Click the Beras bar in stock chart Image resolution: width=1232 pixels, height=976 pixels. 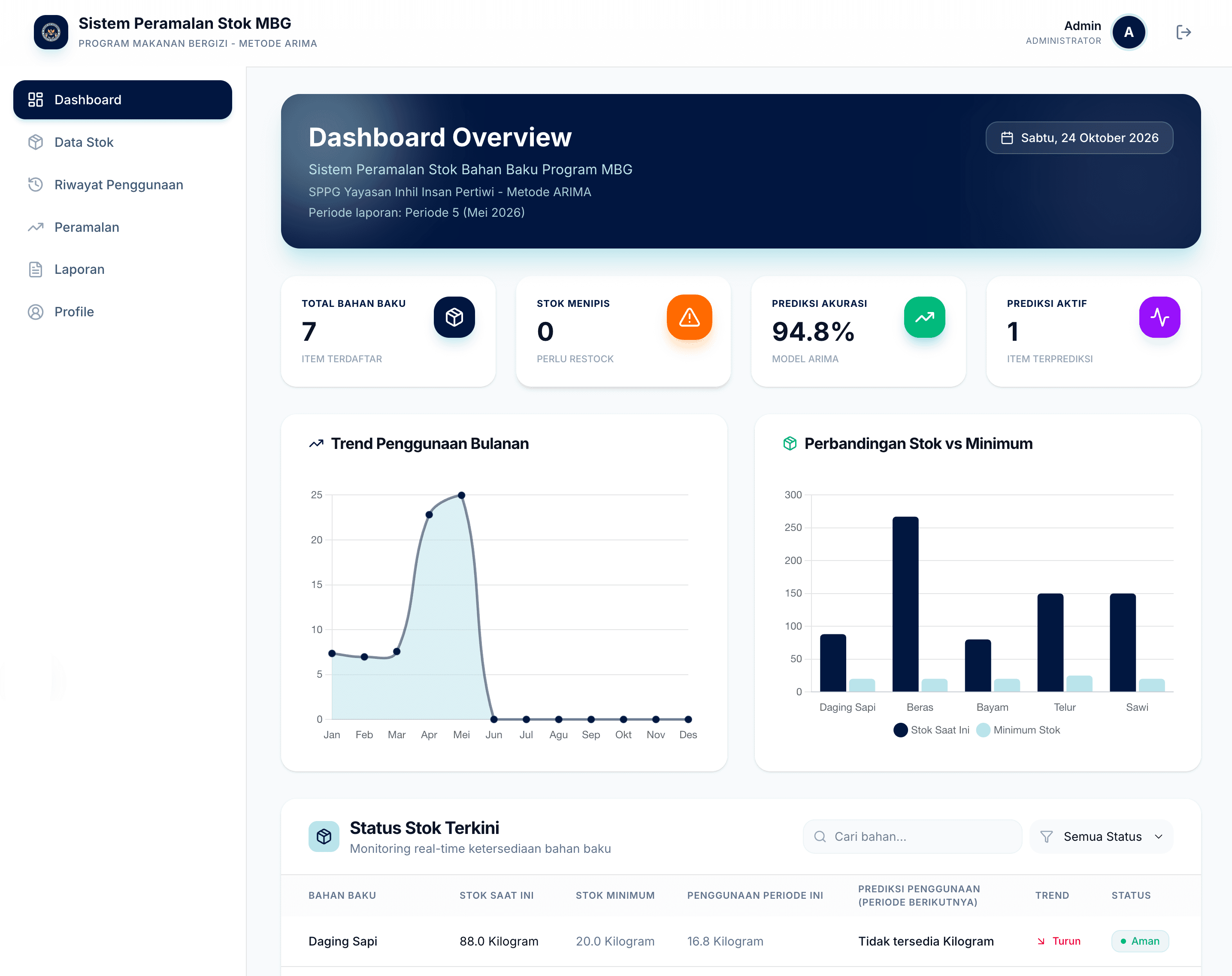pos(905,604)
